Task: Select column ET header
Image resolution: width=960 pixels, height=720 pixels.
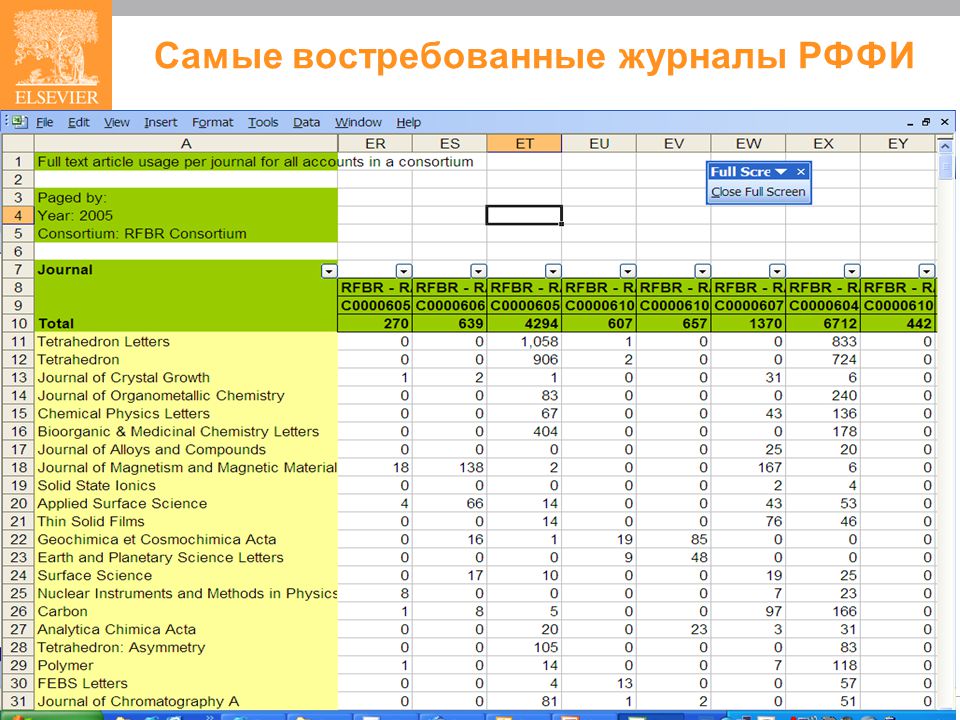Action: tap(525, 143)
